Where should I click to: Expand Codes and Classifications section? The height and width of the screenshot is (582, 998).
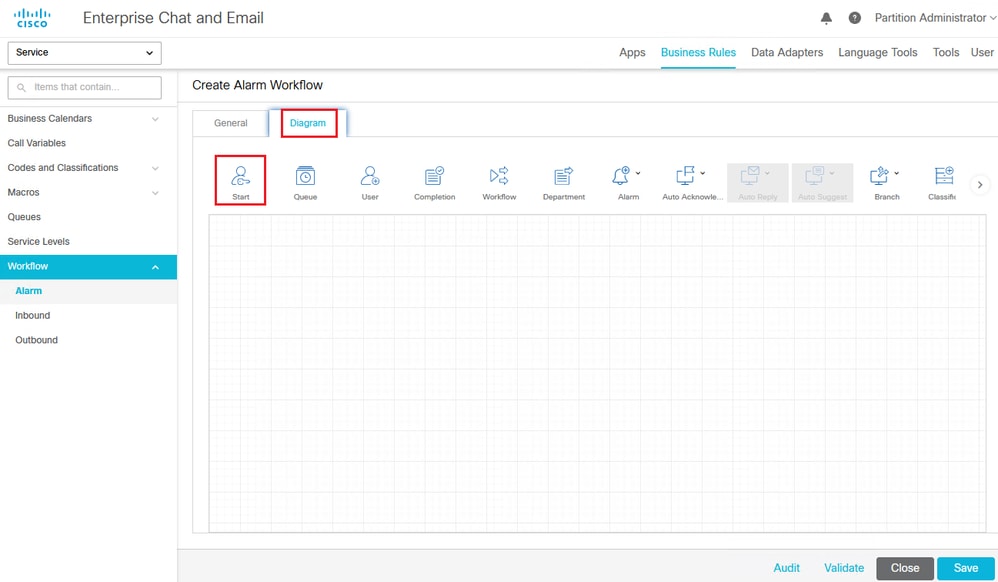point(155,168)
